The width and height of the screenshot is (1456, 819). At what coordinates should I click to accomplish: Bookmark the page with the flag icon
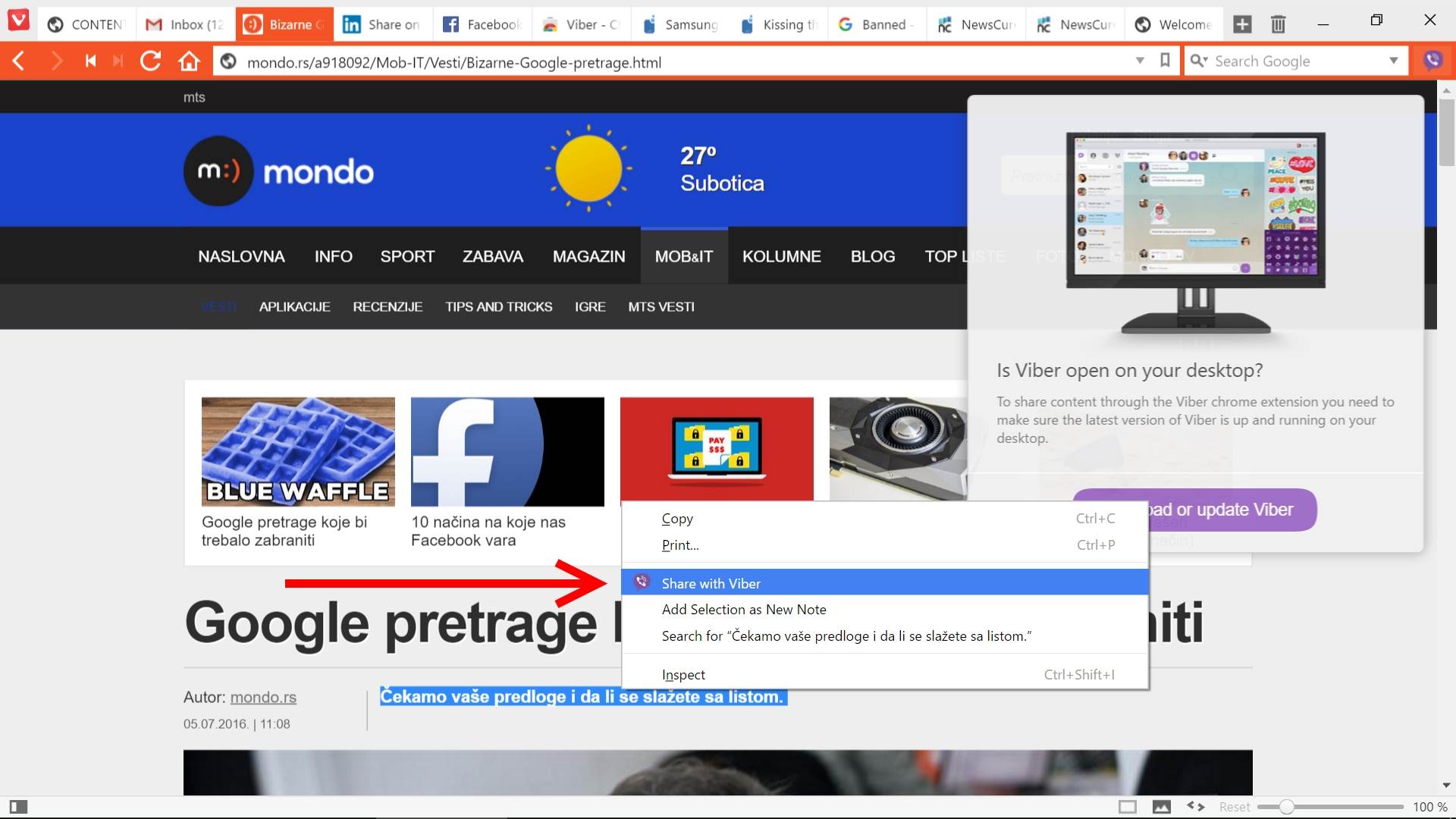1166,61
